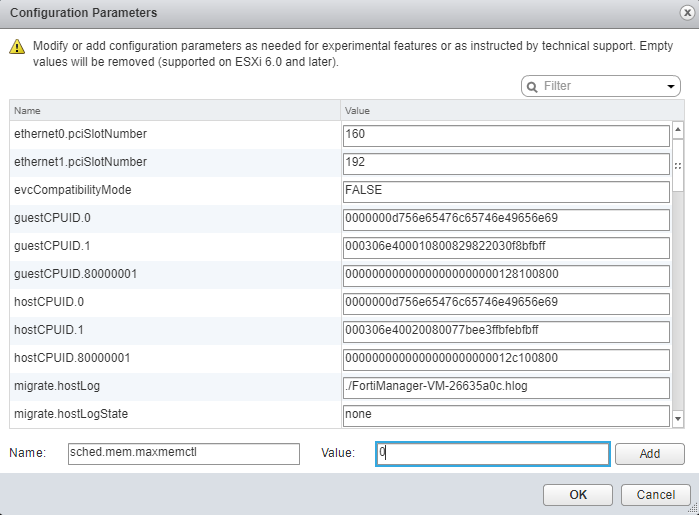Expand the dialog with top-right arrows
Image resolution: width=699 pixels, height=515 pixels.
pos(678,13)
